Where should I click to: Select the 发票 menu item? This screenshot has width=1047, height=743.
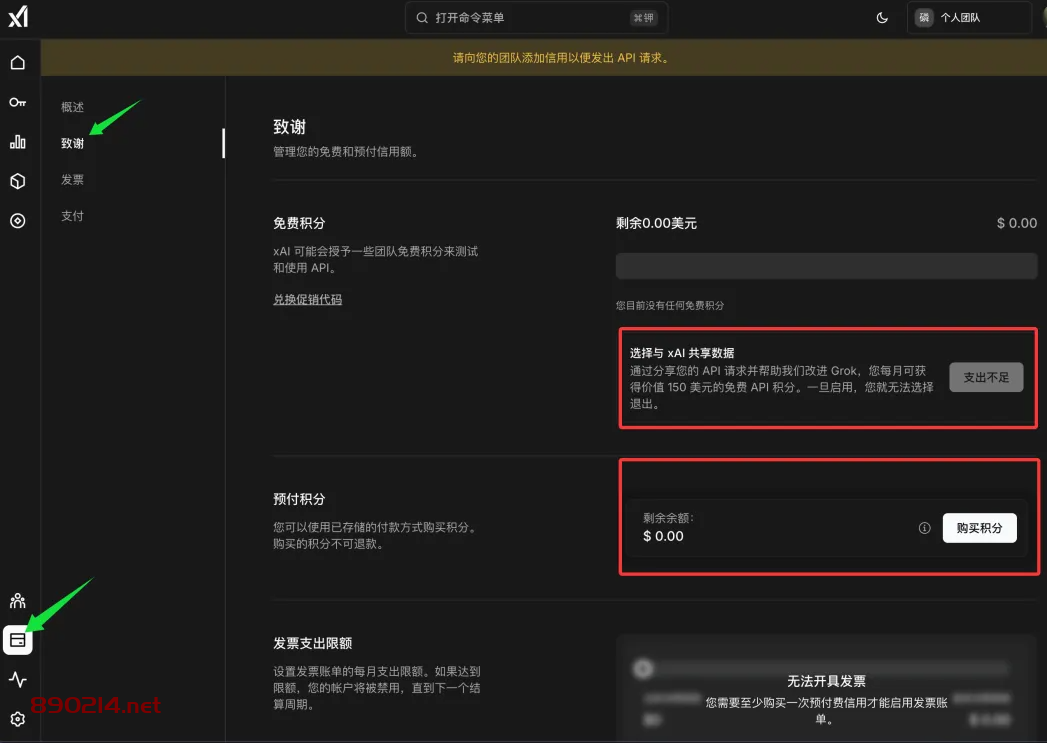pyautogui.click(x=73, y=180)
